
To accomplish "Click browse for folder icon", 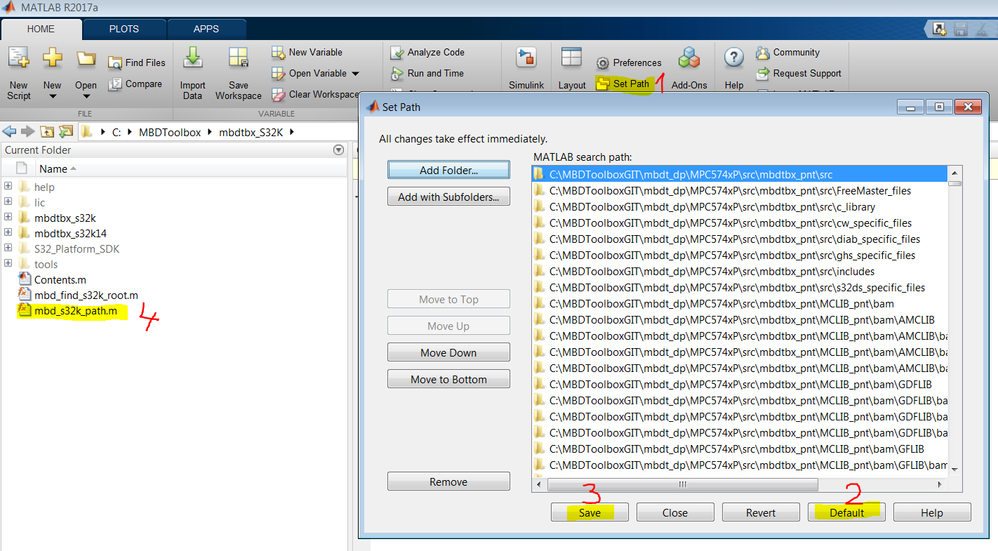I will (66, 132).
